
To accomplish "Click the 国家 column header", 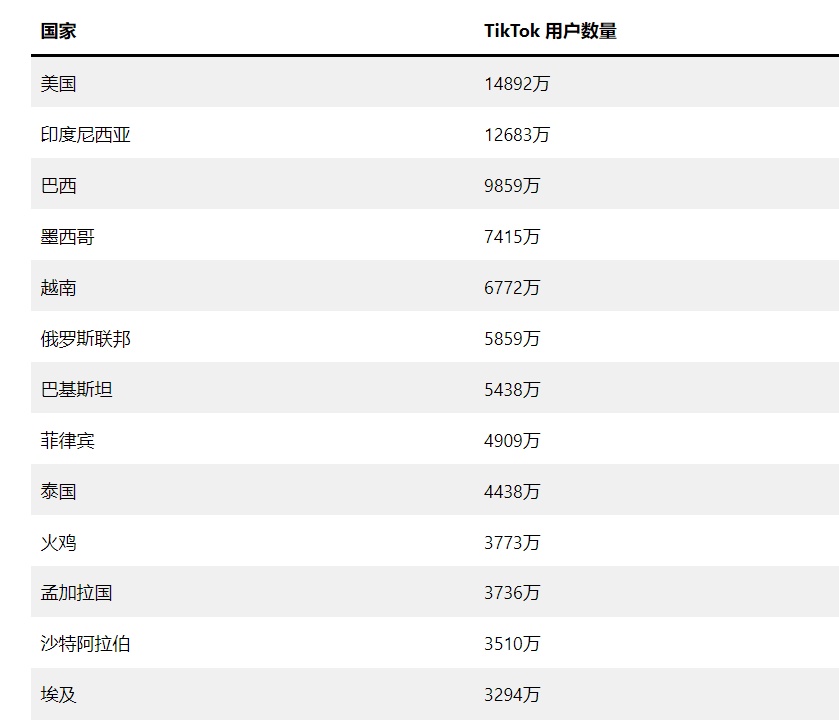I will point(58,31).
